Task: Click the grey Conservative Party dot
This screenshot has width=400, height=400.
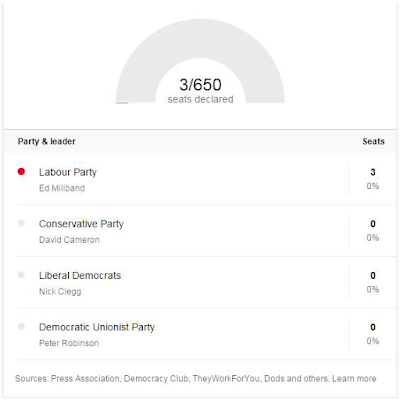Action: point(21,223)
